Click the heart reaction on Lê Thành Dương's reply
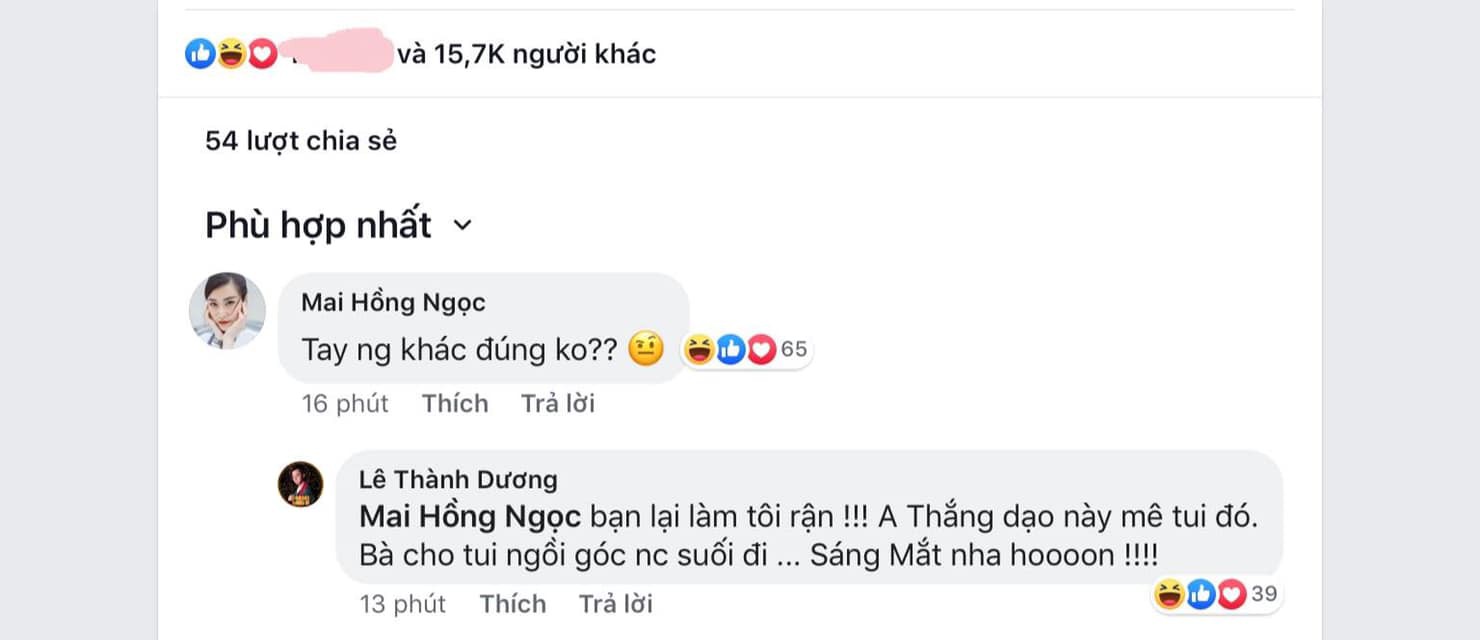1480x640 pixels. click(x=1231, y=595)
